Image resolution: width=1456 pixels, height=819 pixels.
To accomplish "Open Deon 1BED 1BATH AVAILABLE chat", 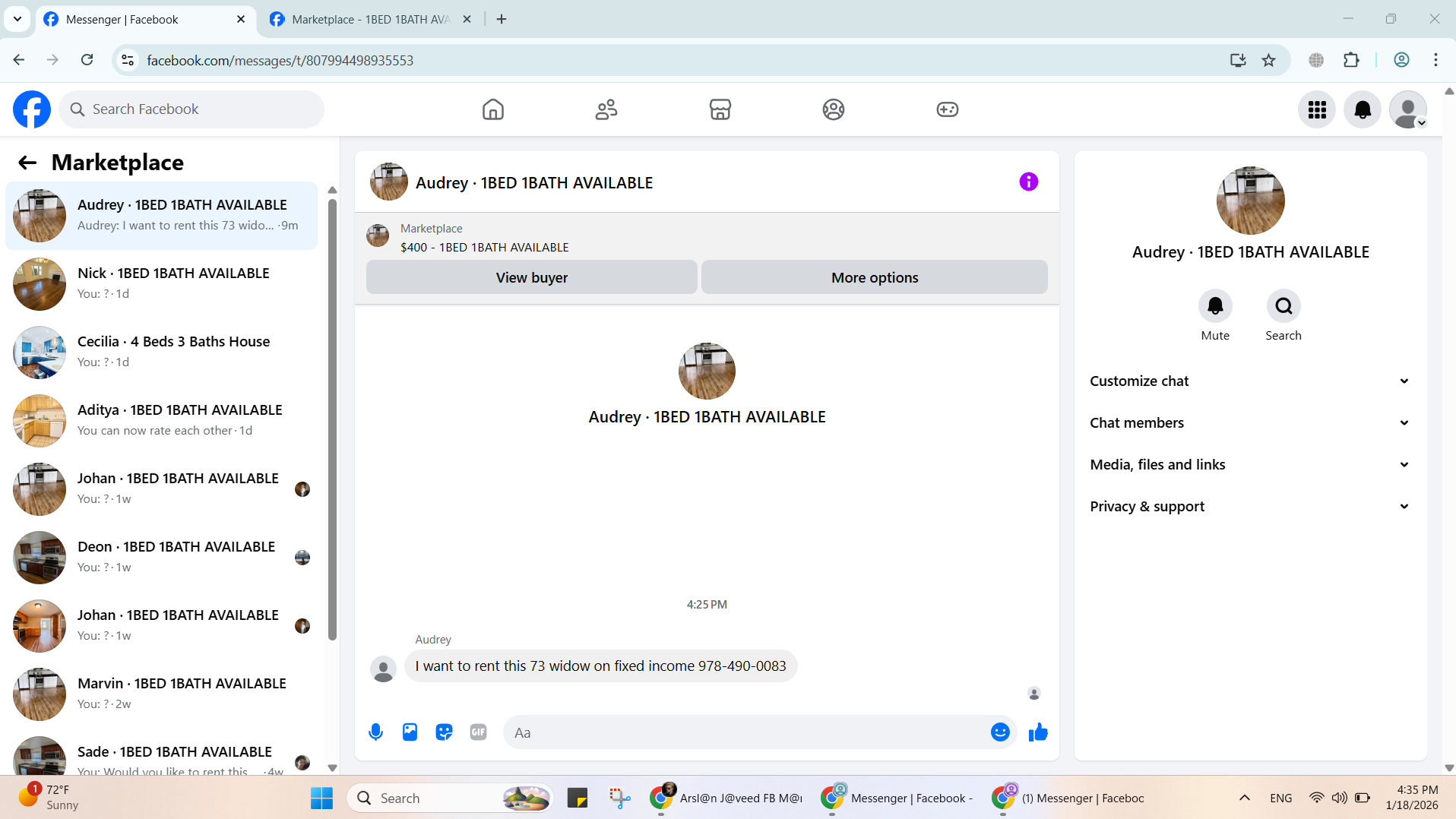I will [x=161, y=558].
